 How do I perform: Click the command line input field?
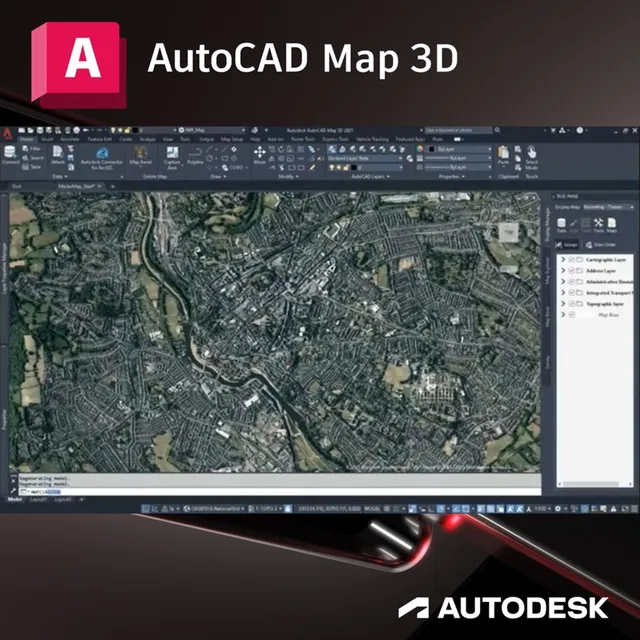pyautogui.click(x=280, y=492)
